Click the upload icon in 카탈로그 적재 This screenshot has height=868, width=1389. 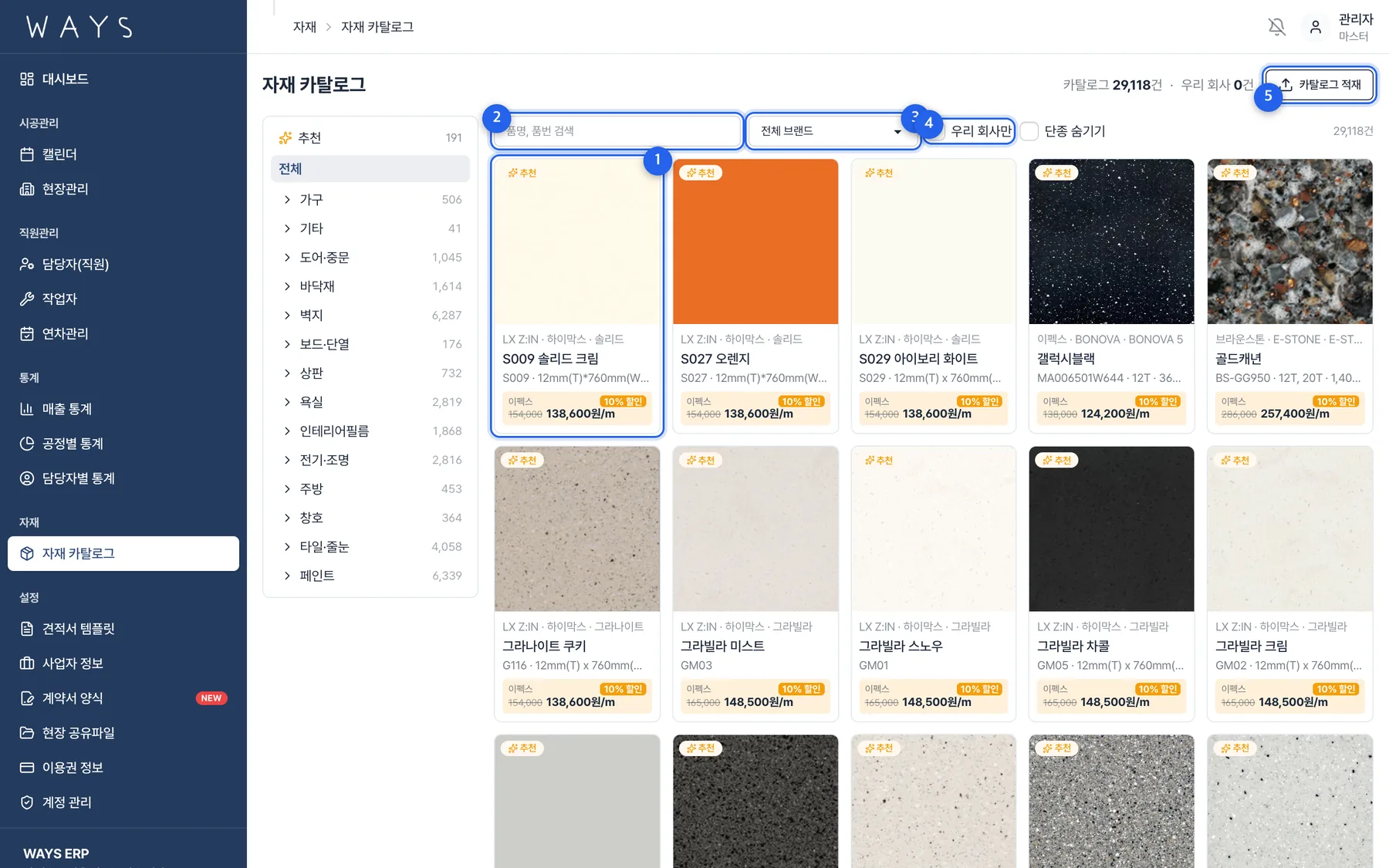click(1286, 84)
